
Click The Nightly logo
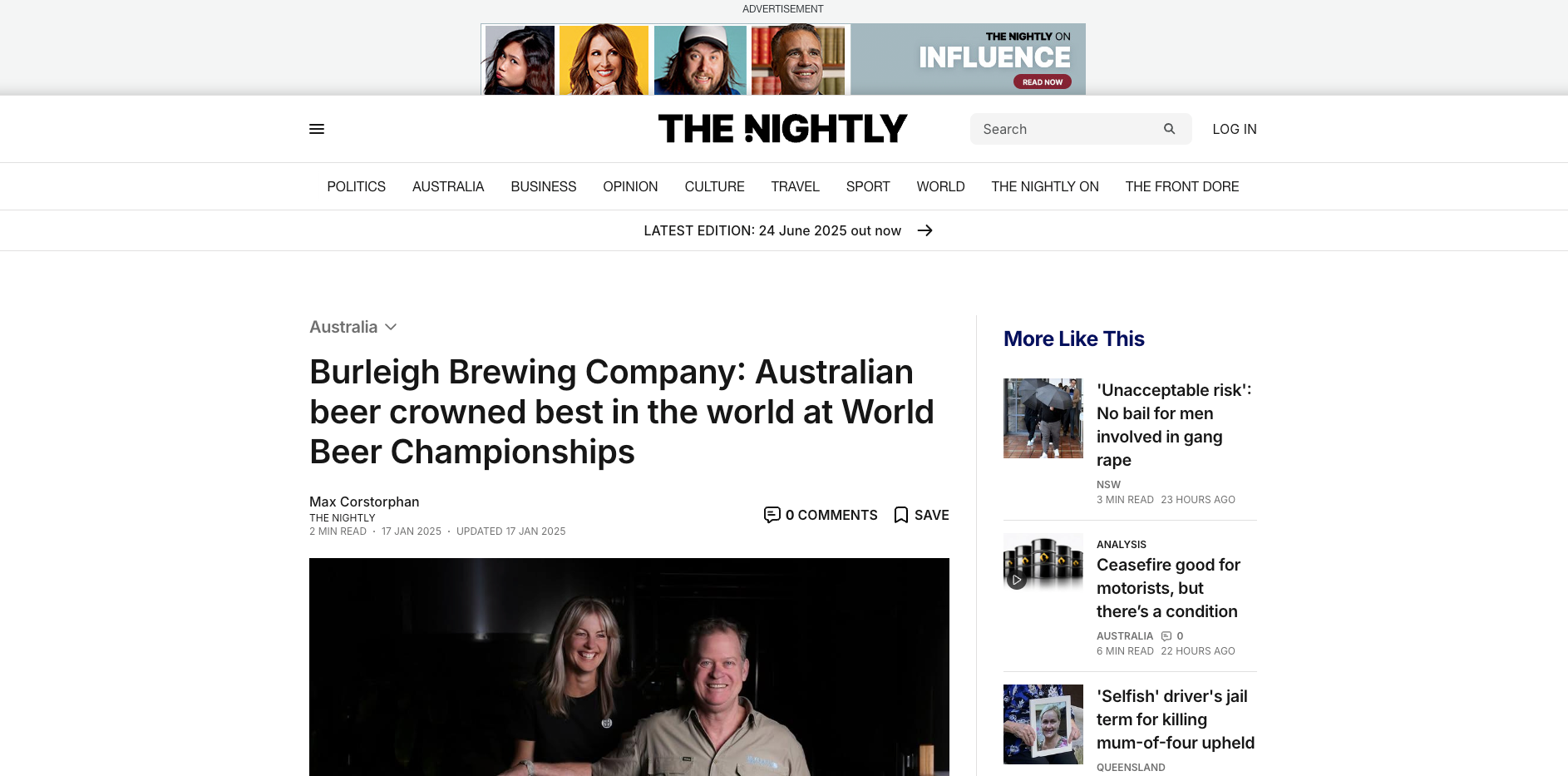click(x=782, y=129)
